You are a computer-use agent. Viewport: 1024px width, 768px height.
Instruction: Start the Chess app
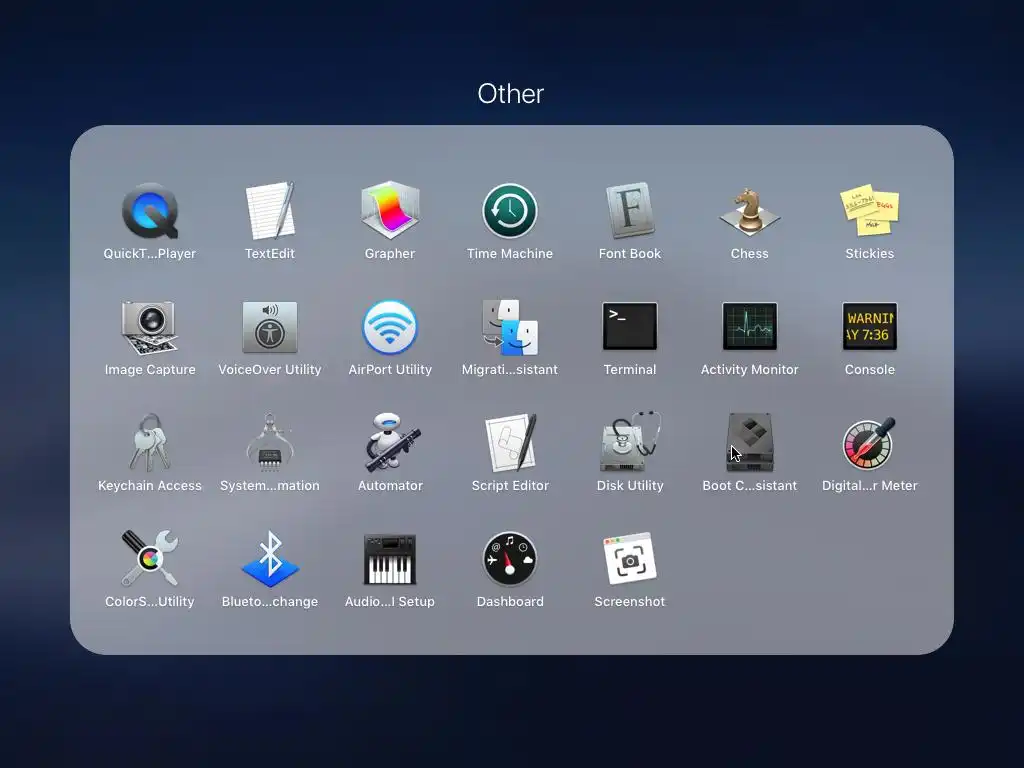pos(750,211)
